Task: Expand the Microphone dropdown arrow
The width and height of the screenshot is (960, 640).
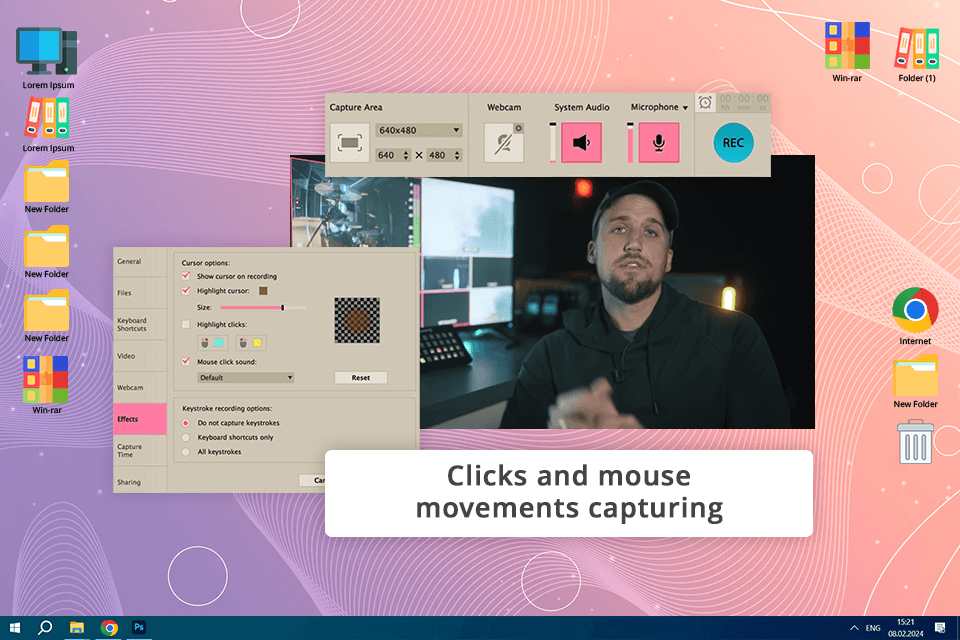Action: [685, 108]
